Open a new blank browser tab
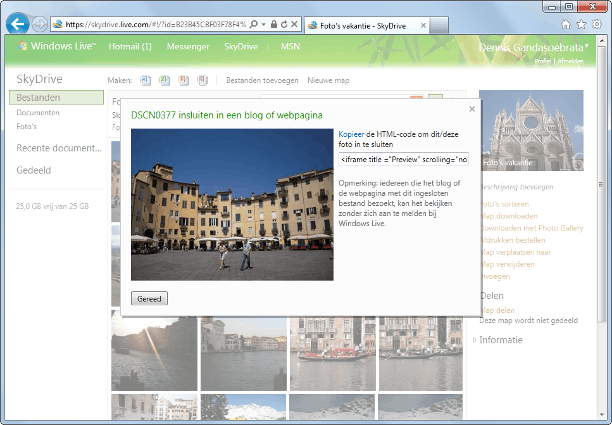 pyautogui.click(x=439, y=26)
